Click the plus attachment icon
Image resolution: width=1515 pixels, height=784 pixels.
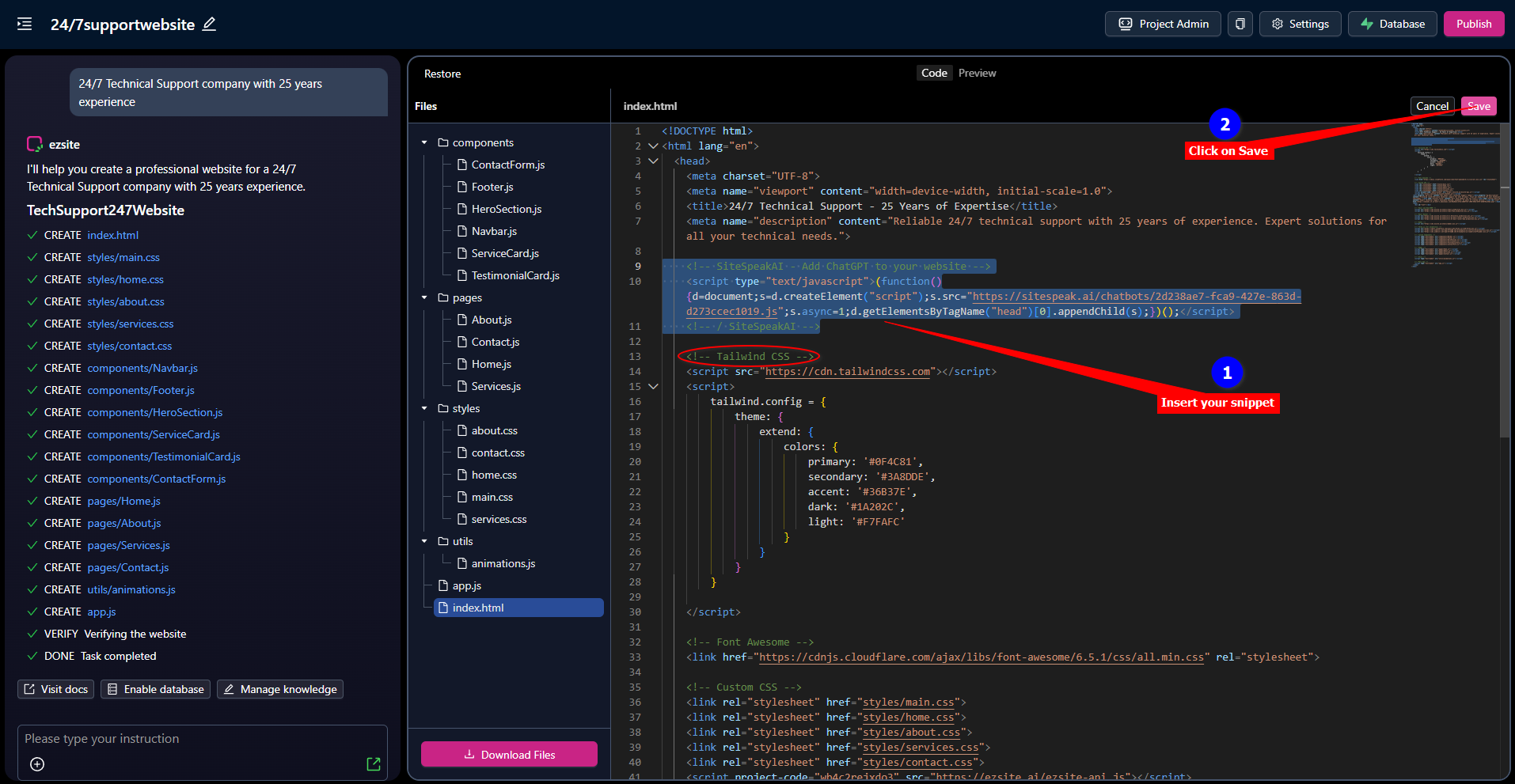pos(37,764)
